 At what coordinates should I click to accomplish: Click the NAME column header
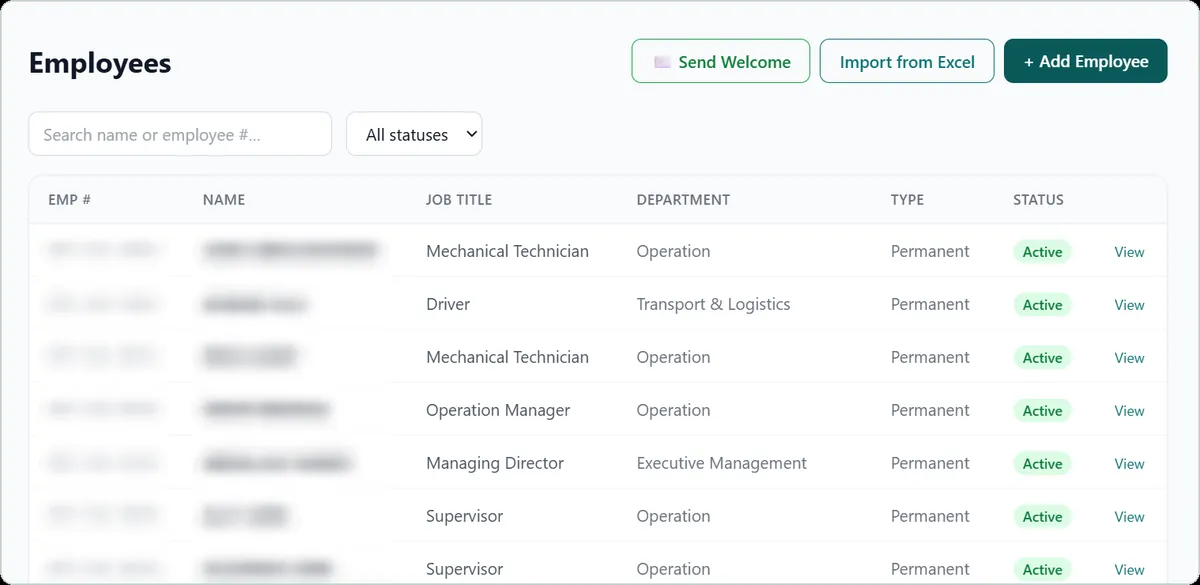(x=224, y=199)
